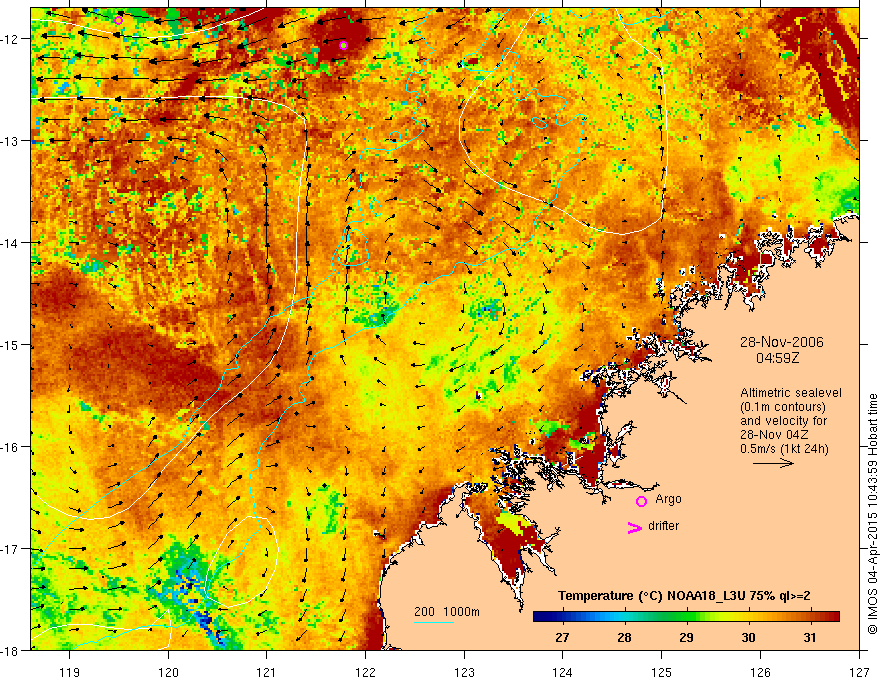This screenshot has width=880, height=680.
Task: Click the longitude label 124
Action: click(563, 672)
